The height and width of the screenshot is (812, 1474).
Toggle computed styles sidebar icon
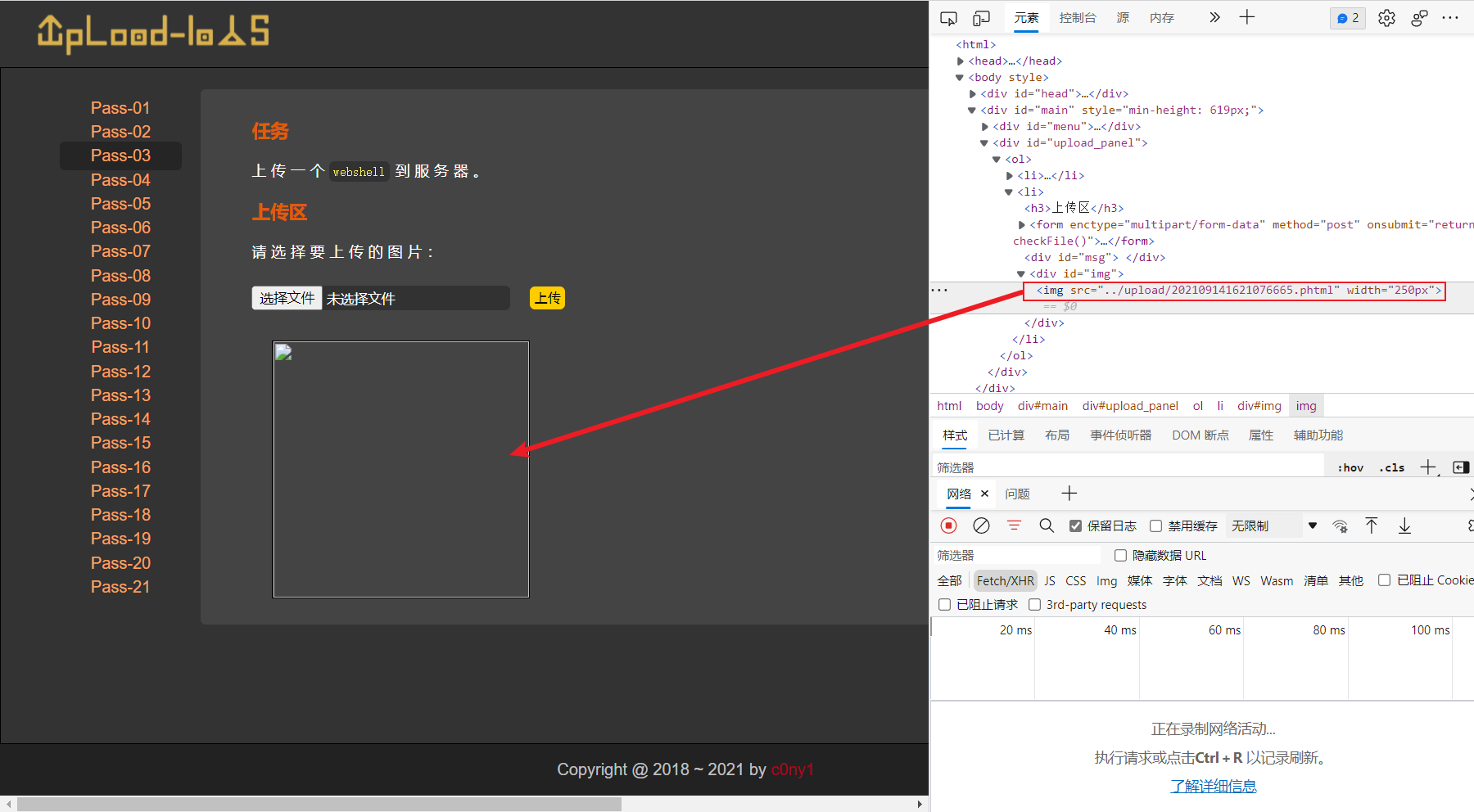coord(1461,467)
